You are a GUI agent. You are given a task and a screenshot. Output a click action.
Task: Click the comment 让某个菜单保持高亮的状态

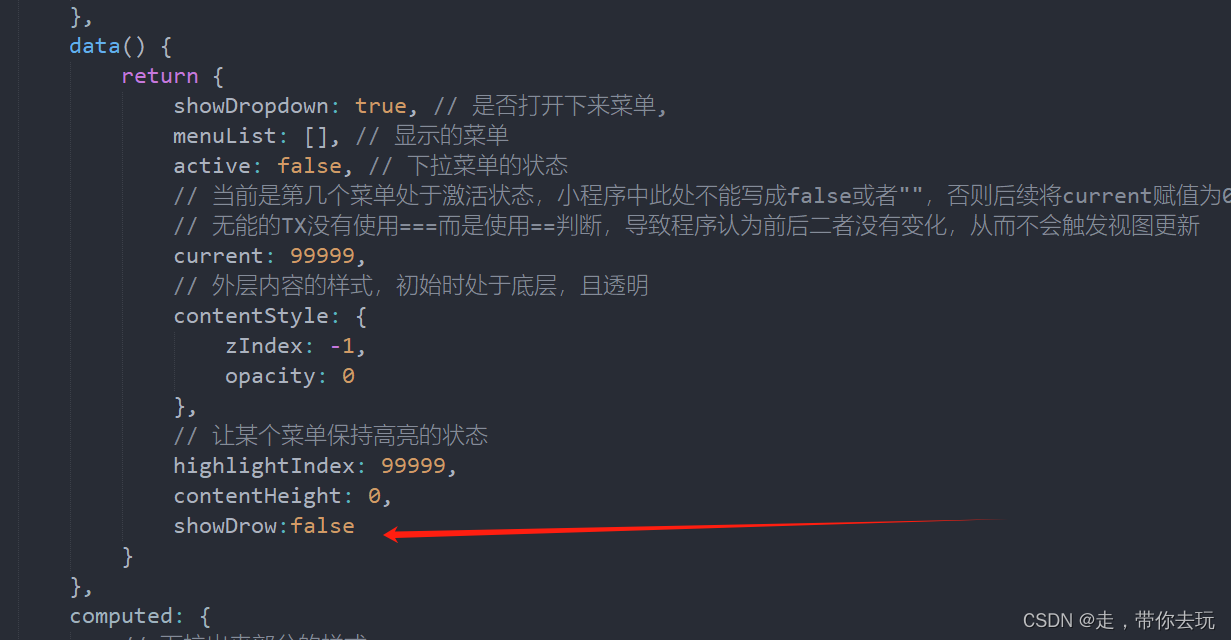point(330,436)
